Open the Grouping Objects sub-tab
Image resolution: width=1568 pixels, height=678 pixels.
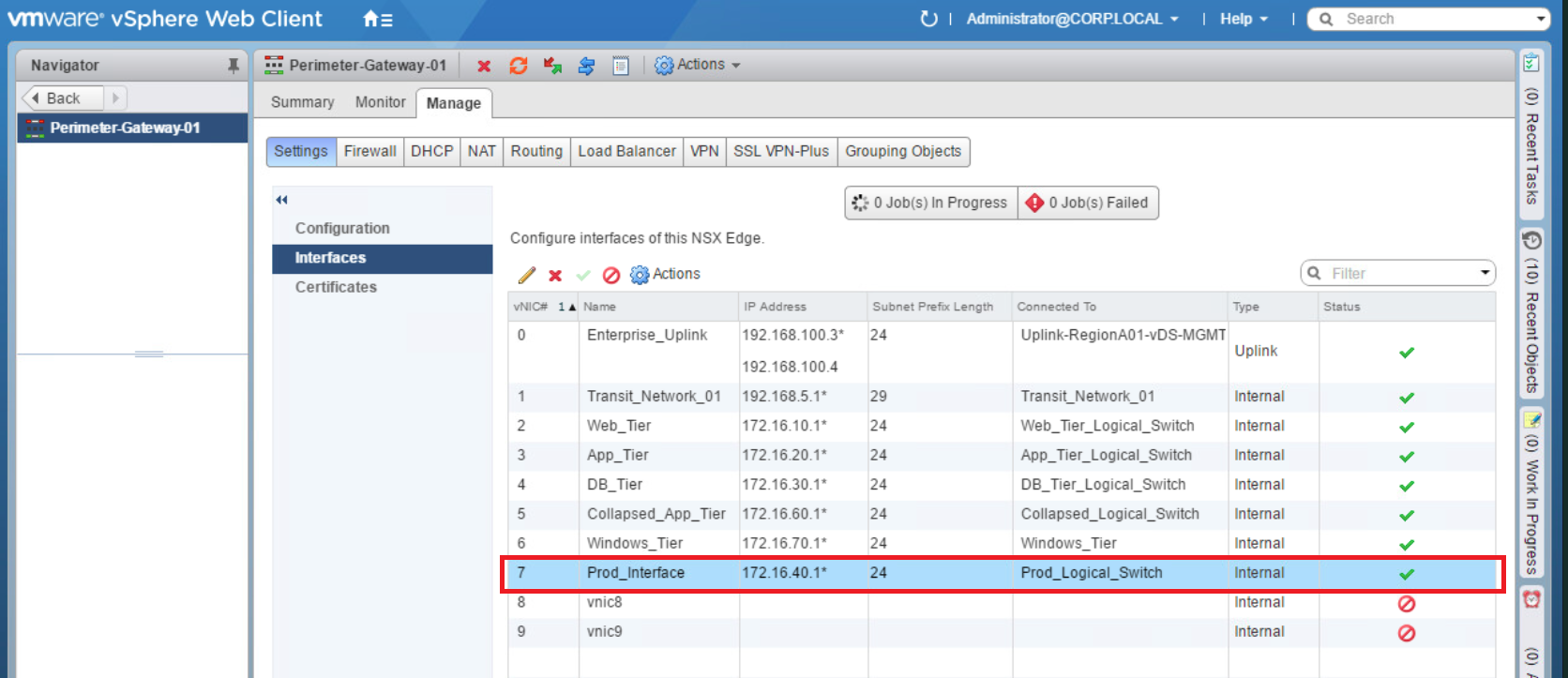(x=903, y=151)
